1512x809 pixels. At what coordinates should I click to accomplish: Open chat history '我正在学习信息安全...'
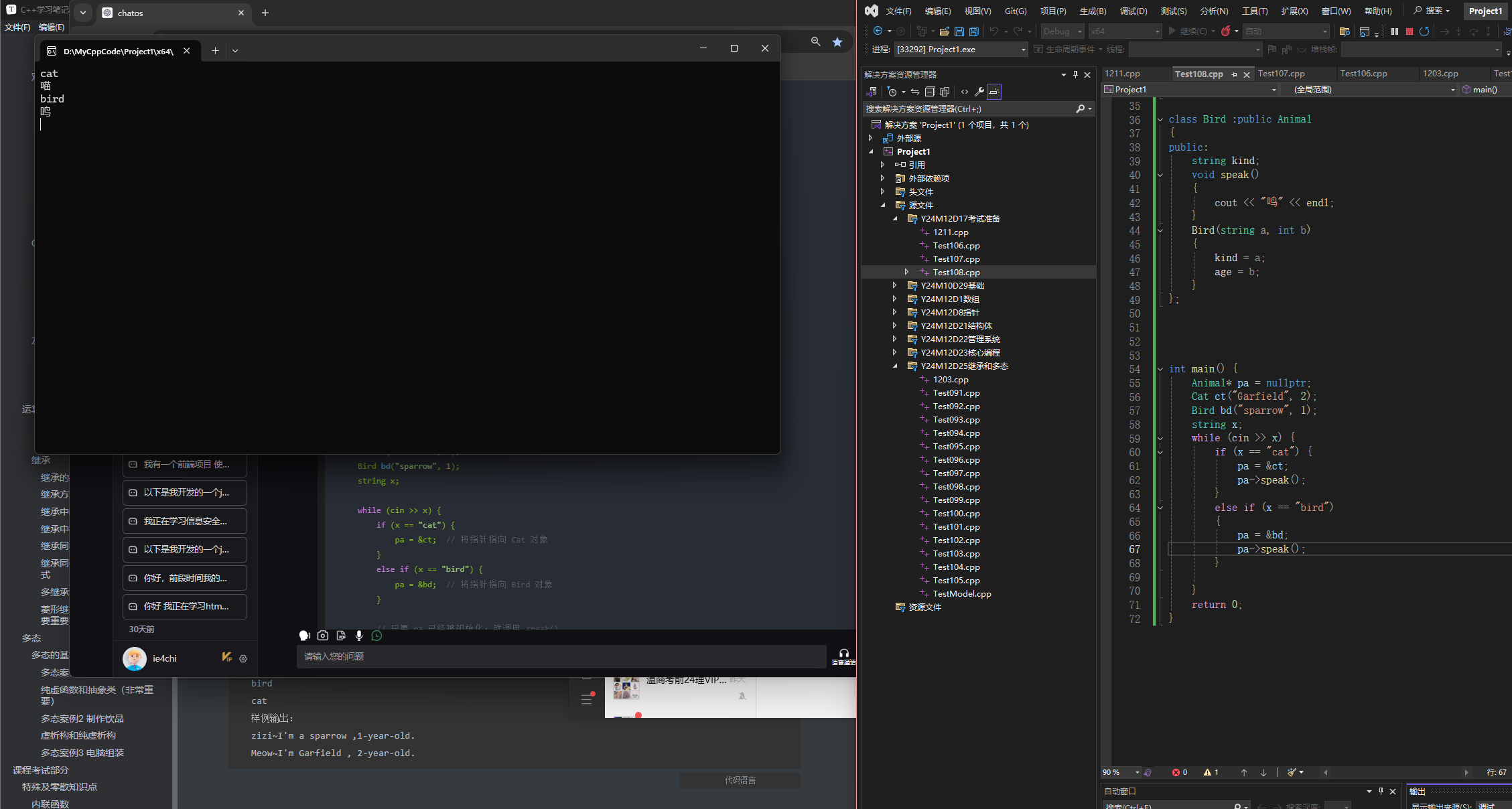tap(185, 521)
